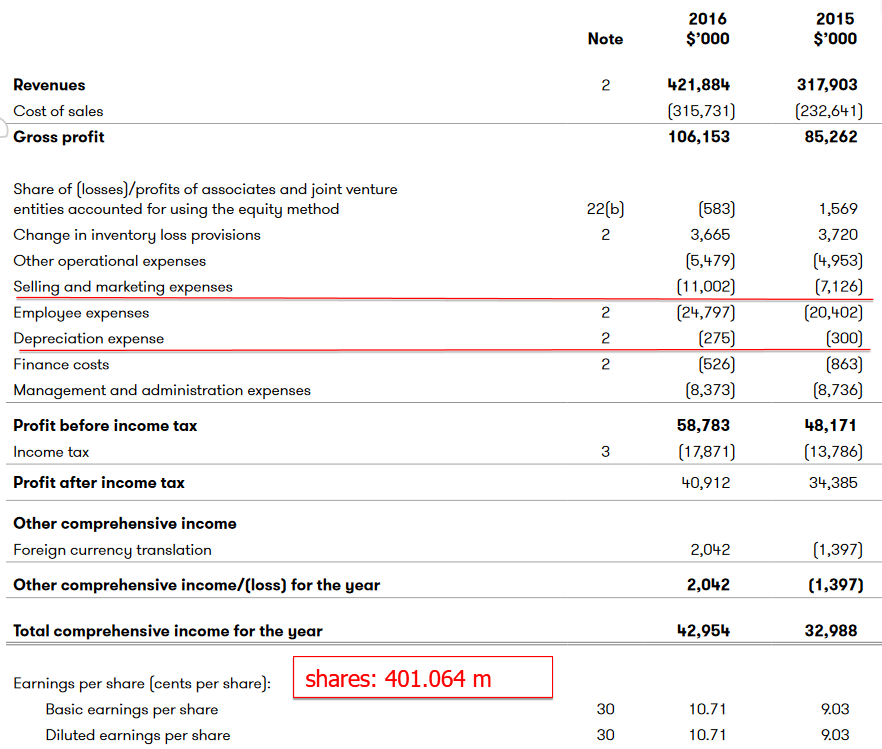Click the 2016 Revenues value 421,884
The image size is (882, 749).
(x=699, y=85)
